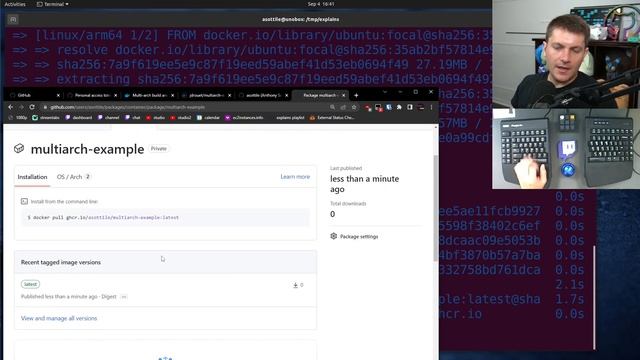Close the GitHub browser tab
Screen dimensions: 640x360
(58, 95)
